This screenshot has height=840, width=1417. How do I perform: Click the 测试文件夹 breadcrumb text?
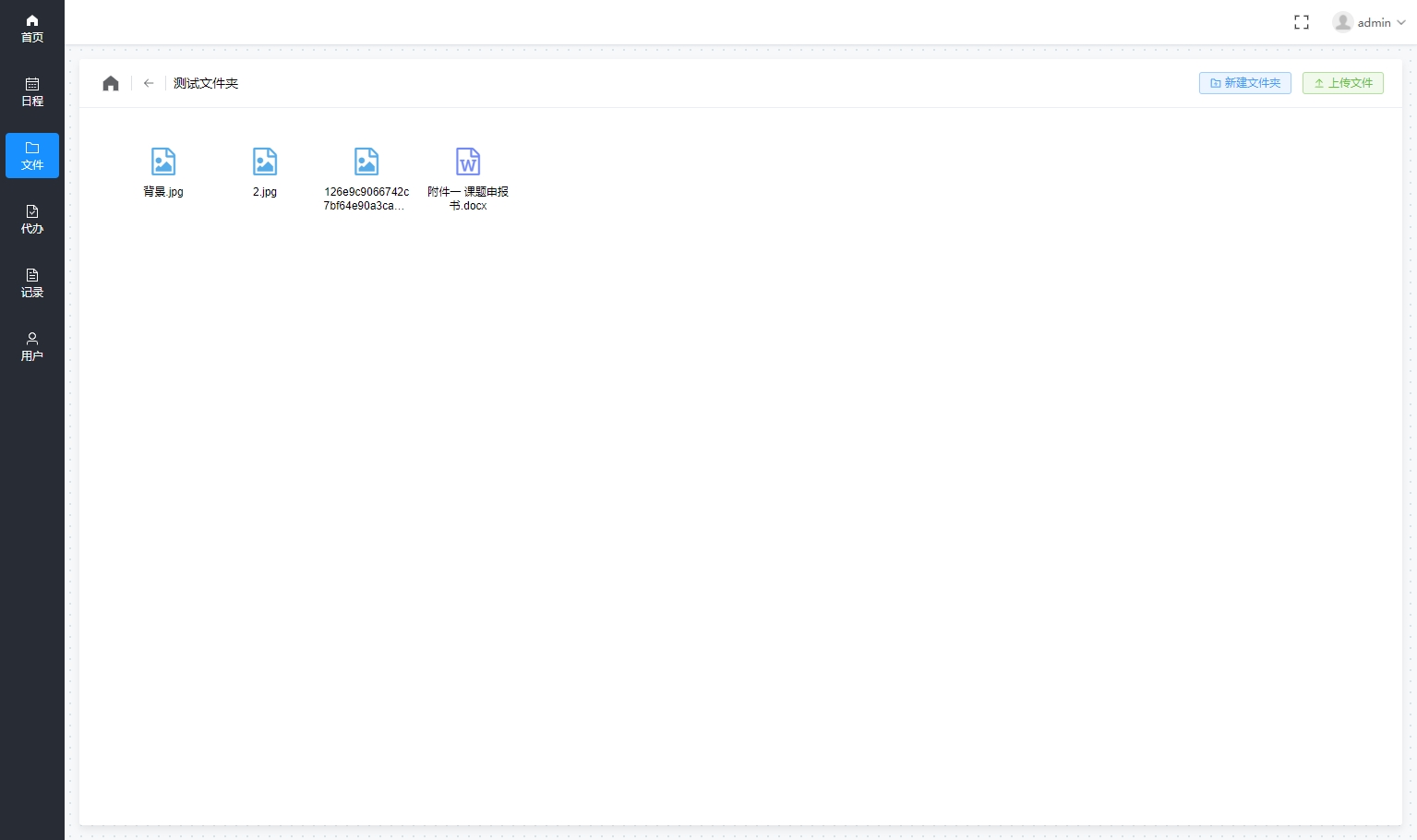click(x=206, y=83)
